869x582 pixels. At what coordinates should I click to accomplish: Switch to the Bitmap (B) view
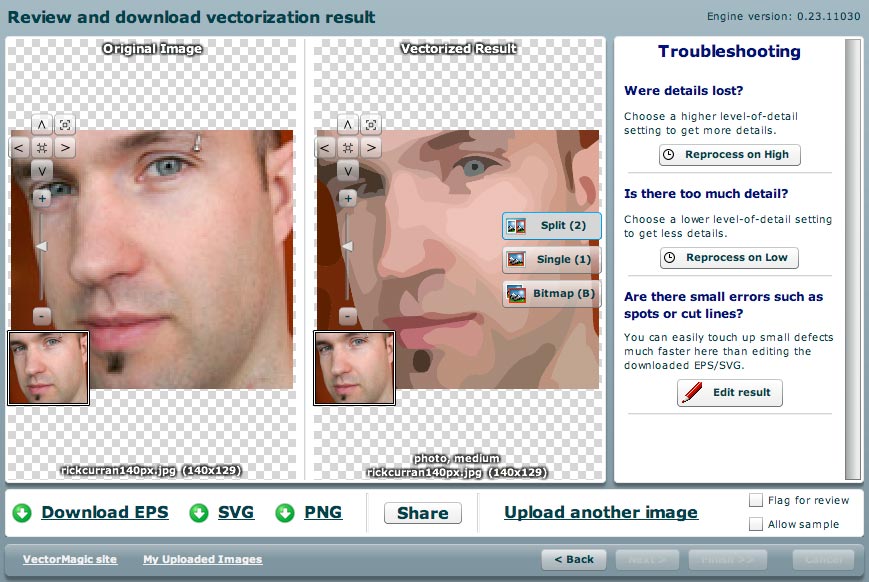550,294
